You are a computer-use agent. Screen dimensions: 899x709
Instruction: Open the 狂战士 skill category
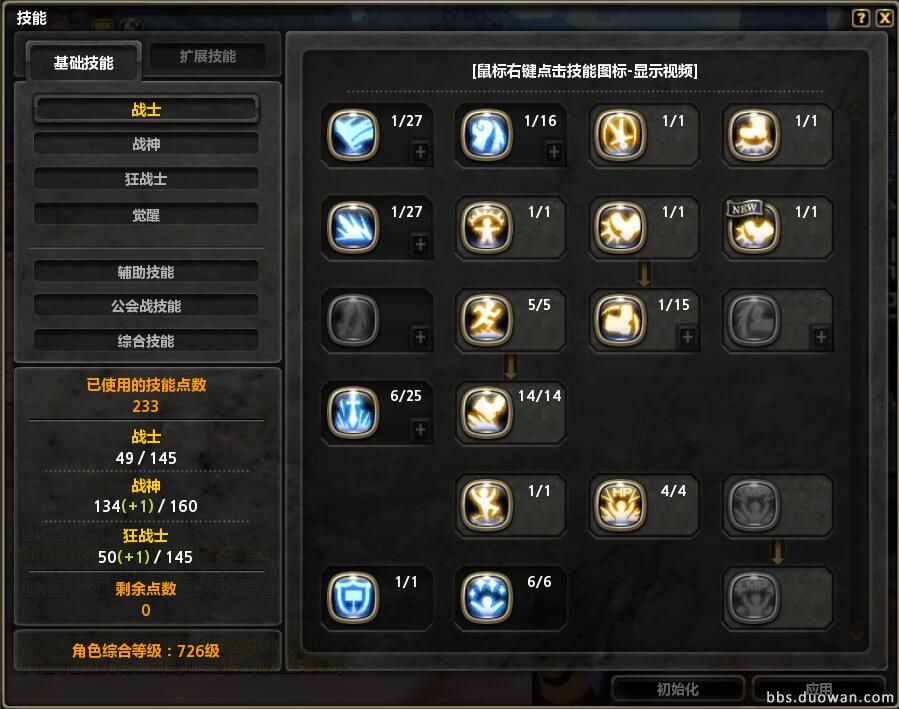(146, 179)
